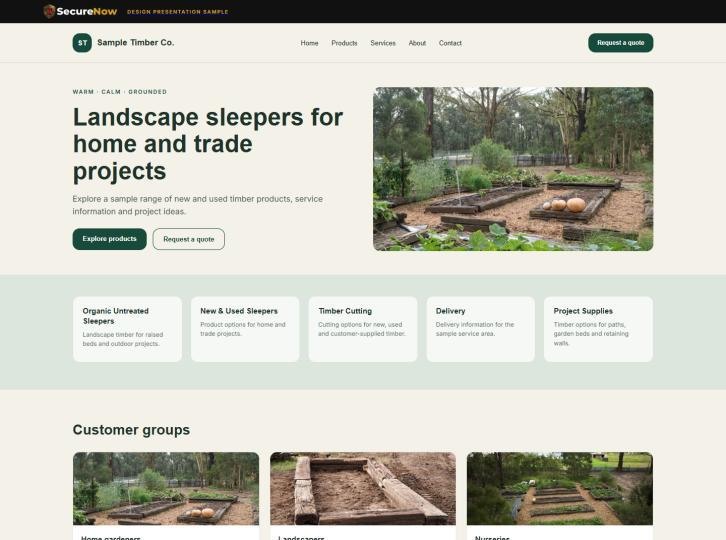The width and height of the screenshot is (726, 540).
Task: Click 'Timber options for paths, garden beds' text
Action: [x=591, y=333]
